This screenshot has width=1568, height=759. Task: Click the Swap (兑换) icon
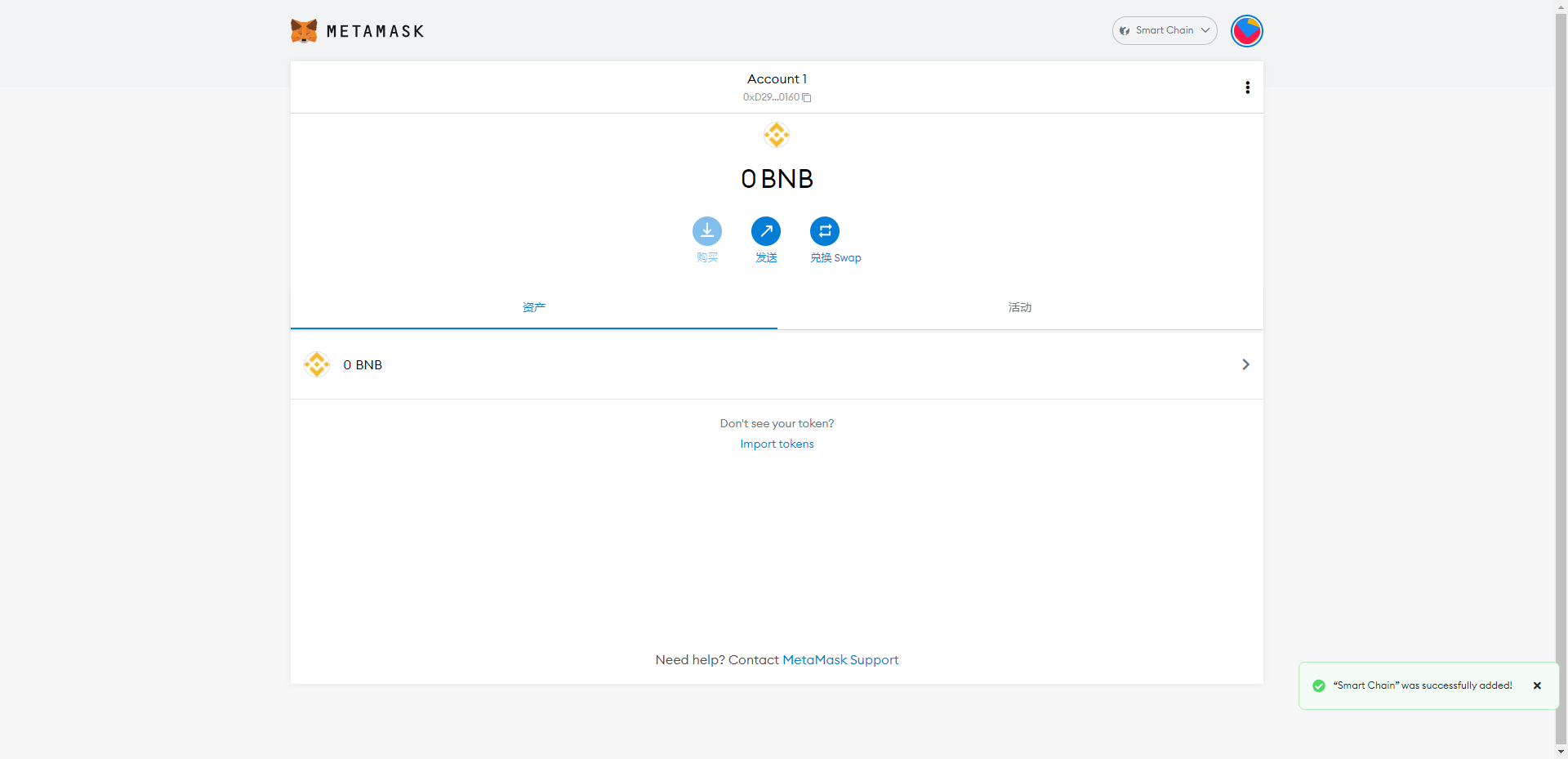click(x=825, y=231)
